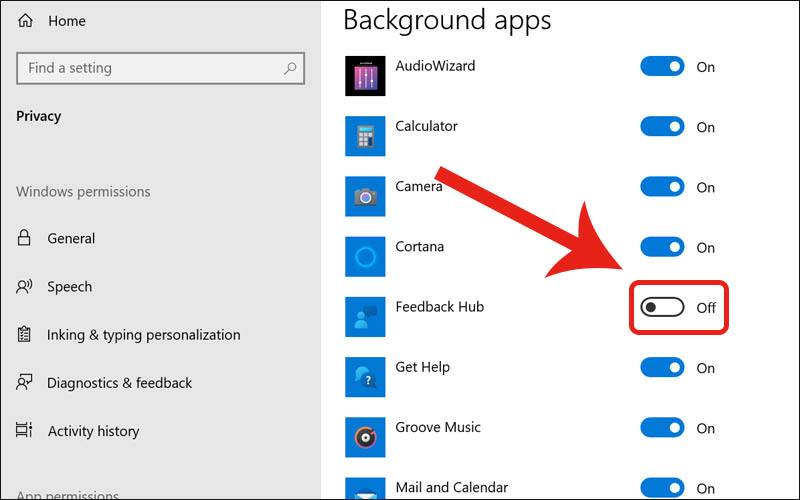
Task: Open General privacy settings
Action: coord(71,239)
